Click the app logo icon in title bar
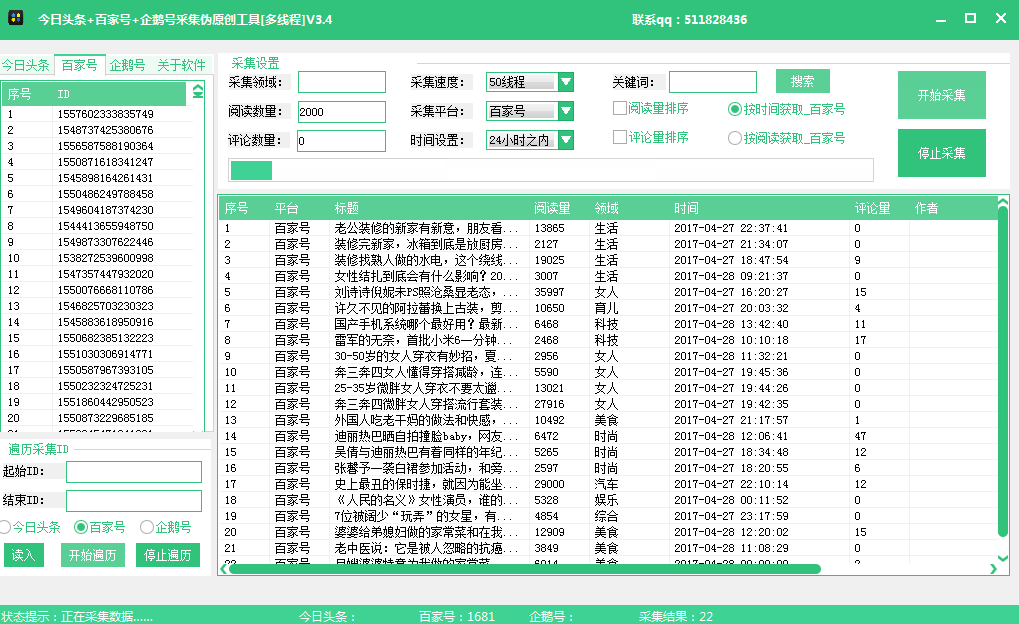 pyautogui.click(x=16, y=18)
